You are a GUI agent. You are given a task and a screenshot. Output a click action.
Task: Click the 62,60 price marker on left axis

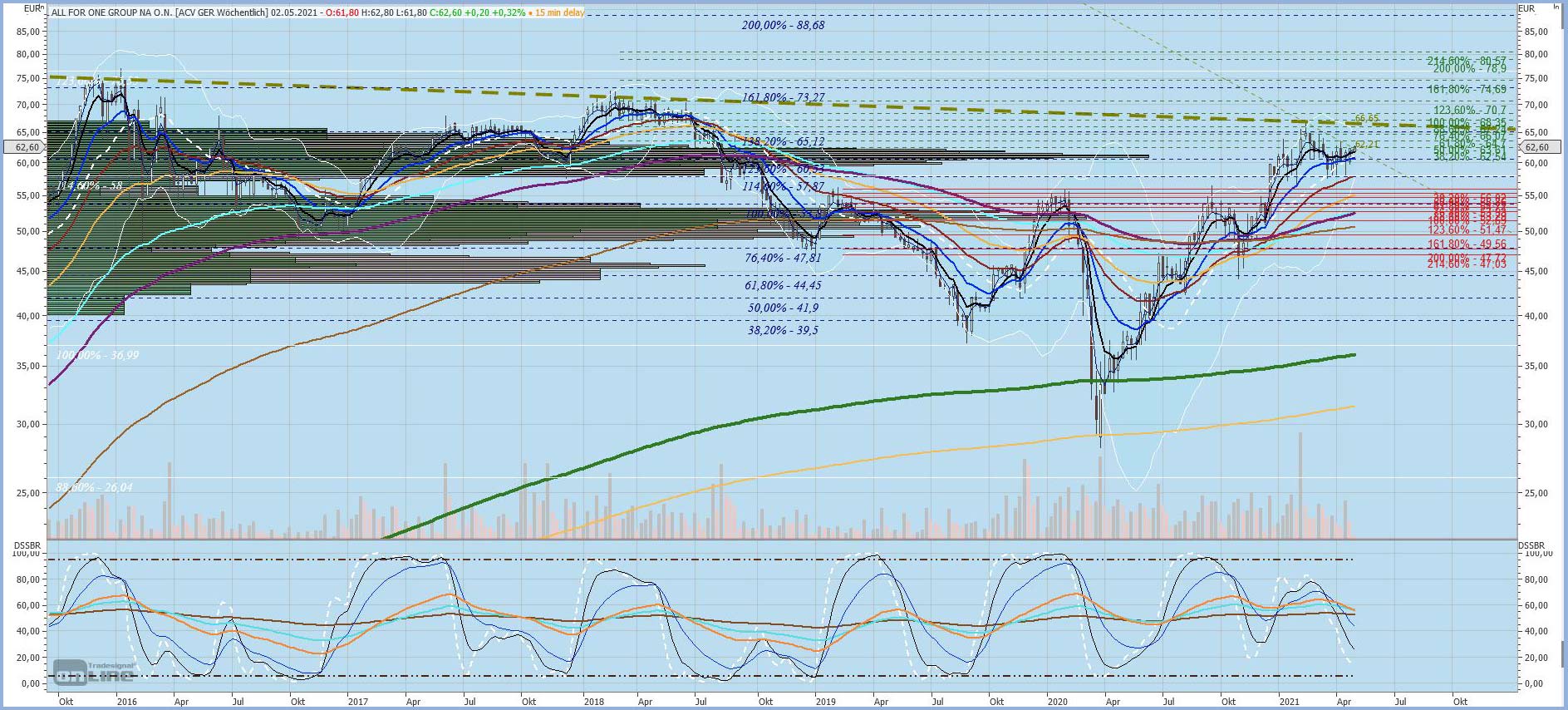pos(27,147)
